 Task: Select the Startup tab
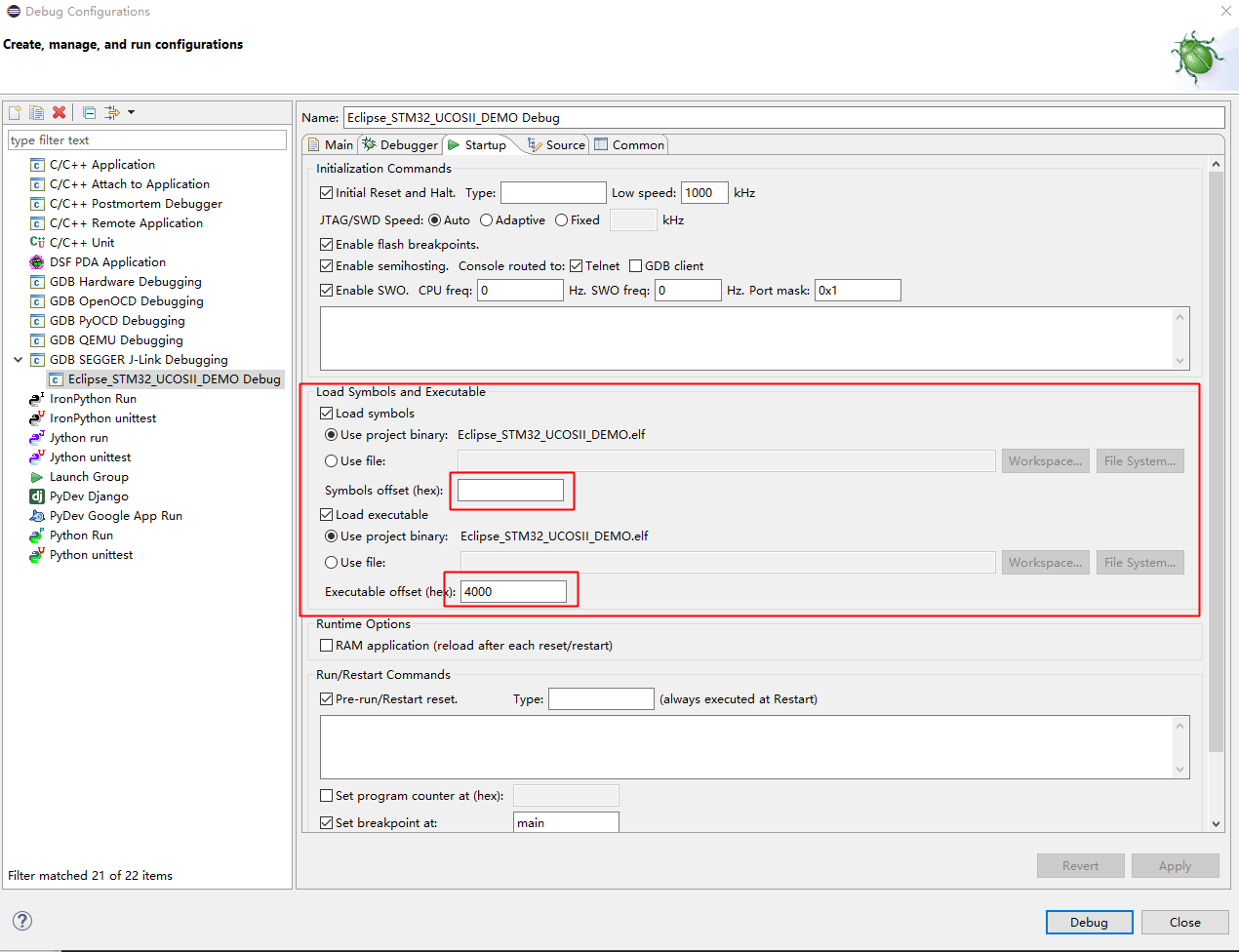click(x=477, y=144)
